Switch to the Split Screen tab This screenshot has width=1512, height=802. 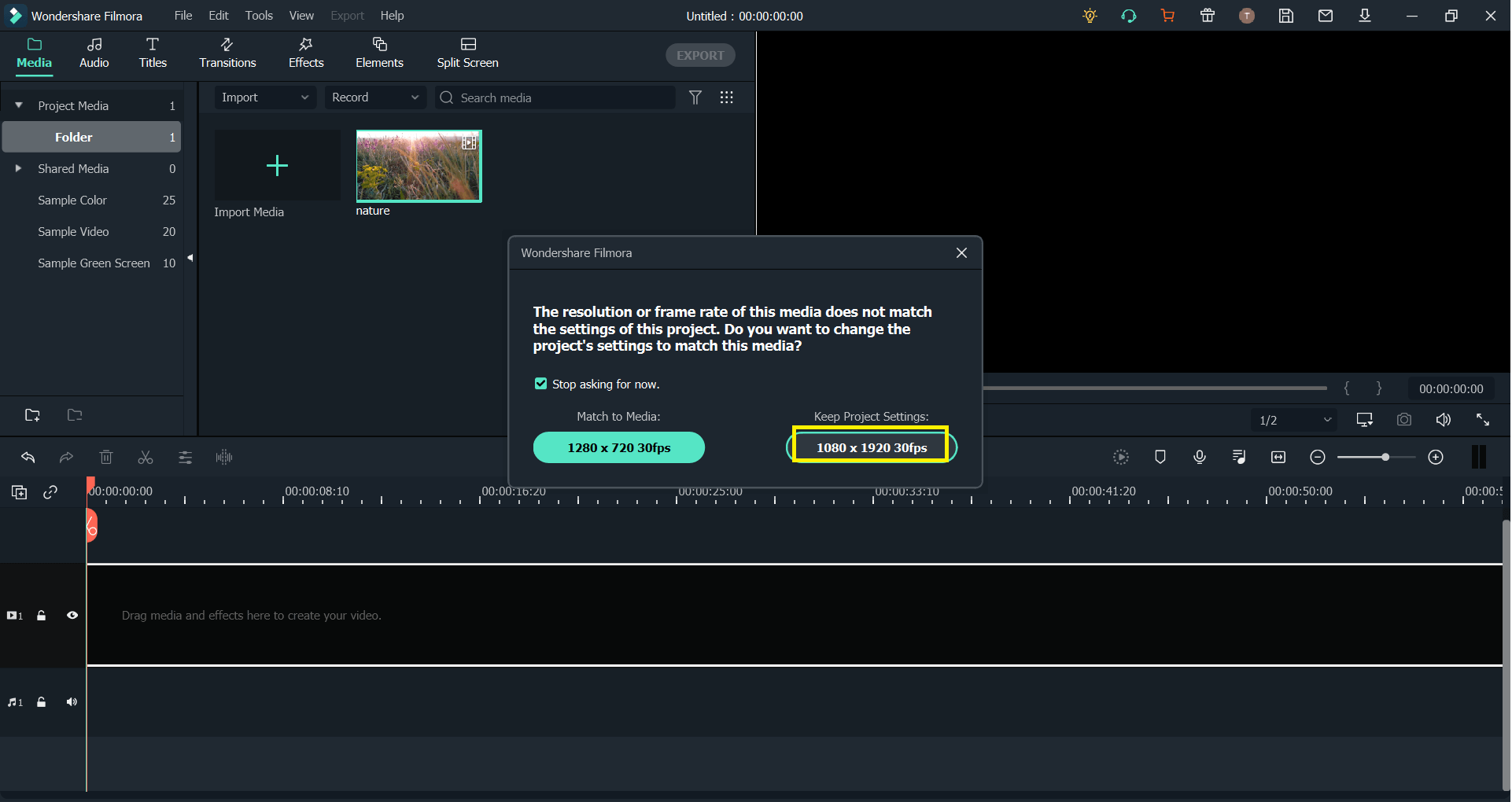(x=468, y=53)
